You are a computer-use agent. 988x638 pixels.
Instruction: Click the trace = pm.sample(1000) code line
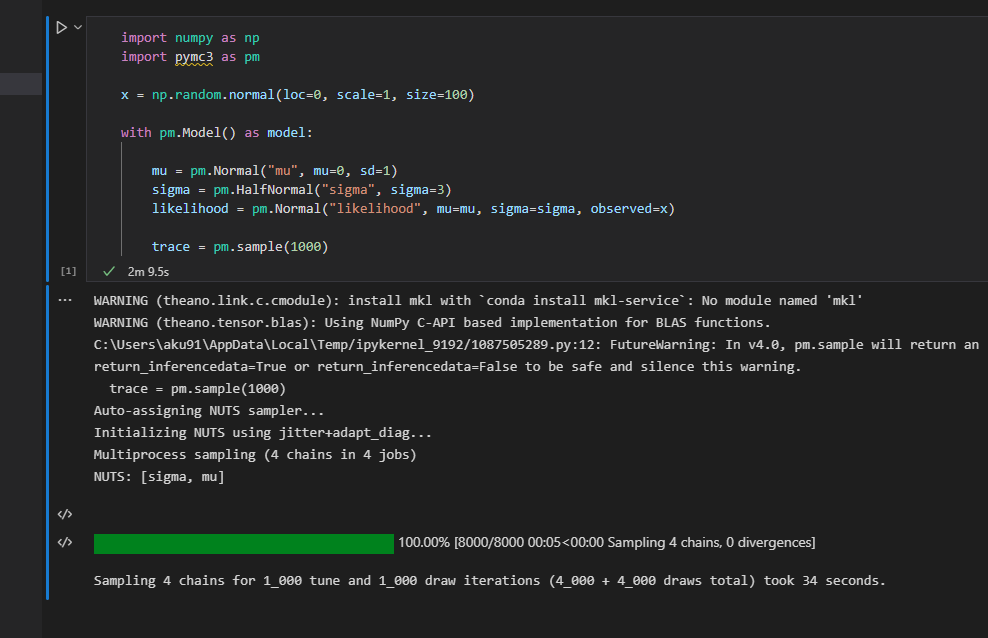point(239,247)
